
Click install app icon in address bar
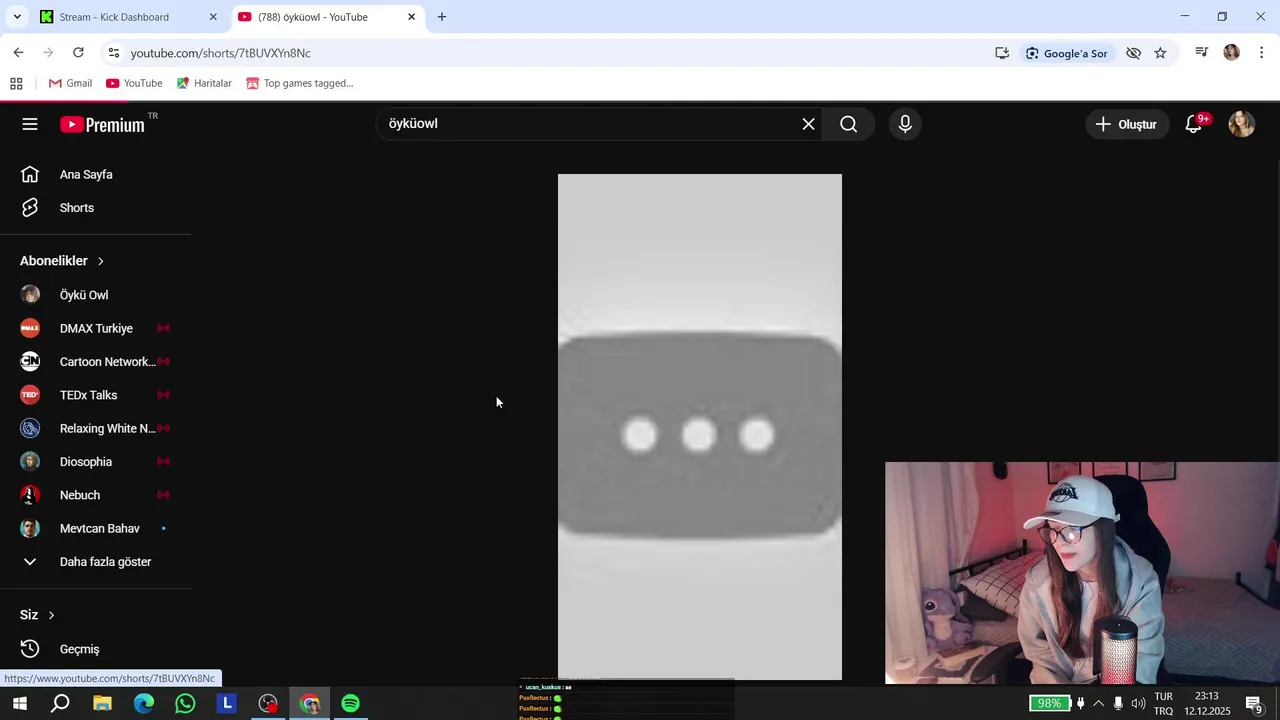click(1002, 53)
